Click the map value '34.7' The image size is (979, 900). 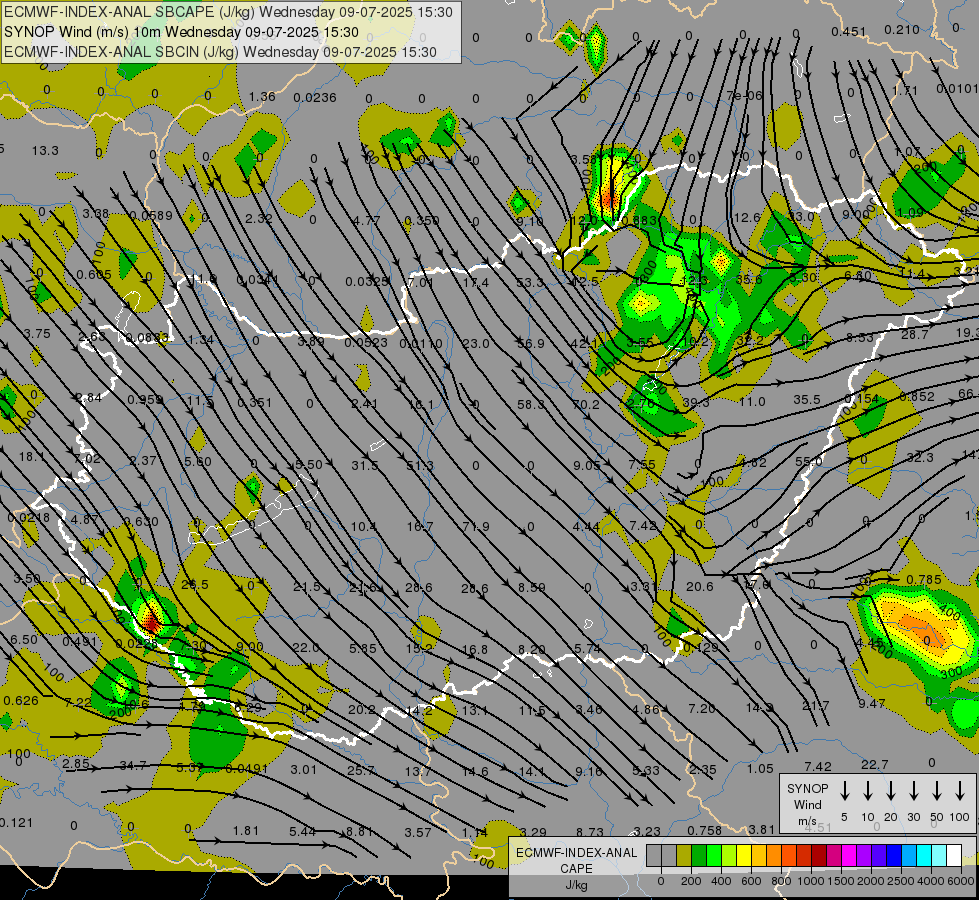click(x=132, y=765)
